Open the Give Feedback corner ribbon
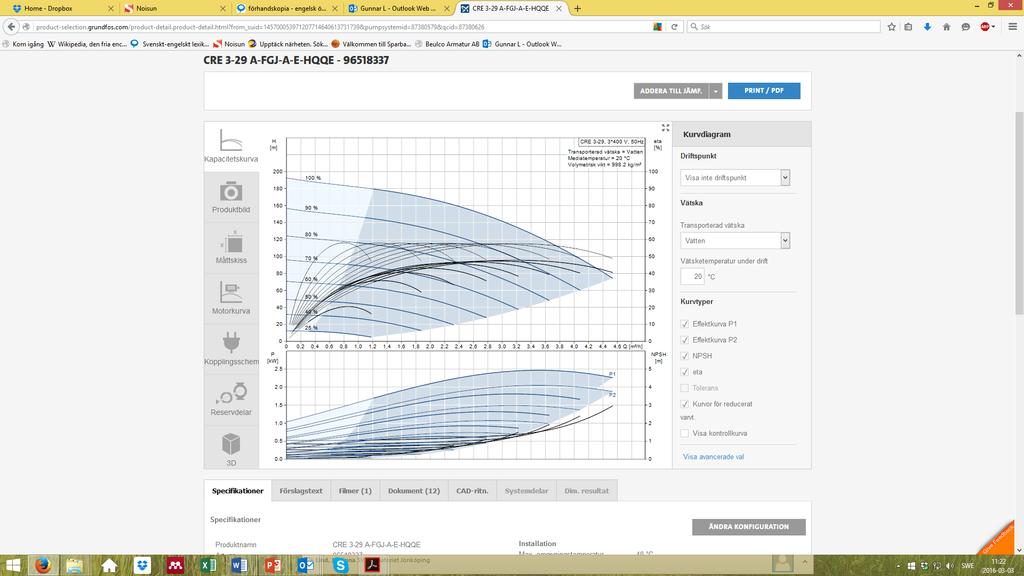The height and width of the screenshot is (576, 1024). click(999, 538)
